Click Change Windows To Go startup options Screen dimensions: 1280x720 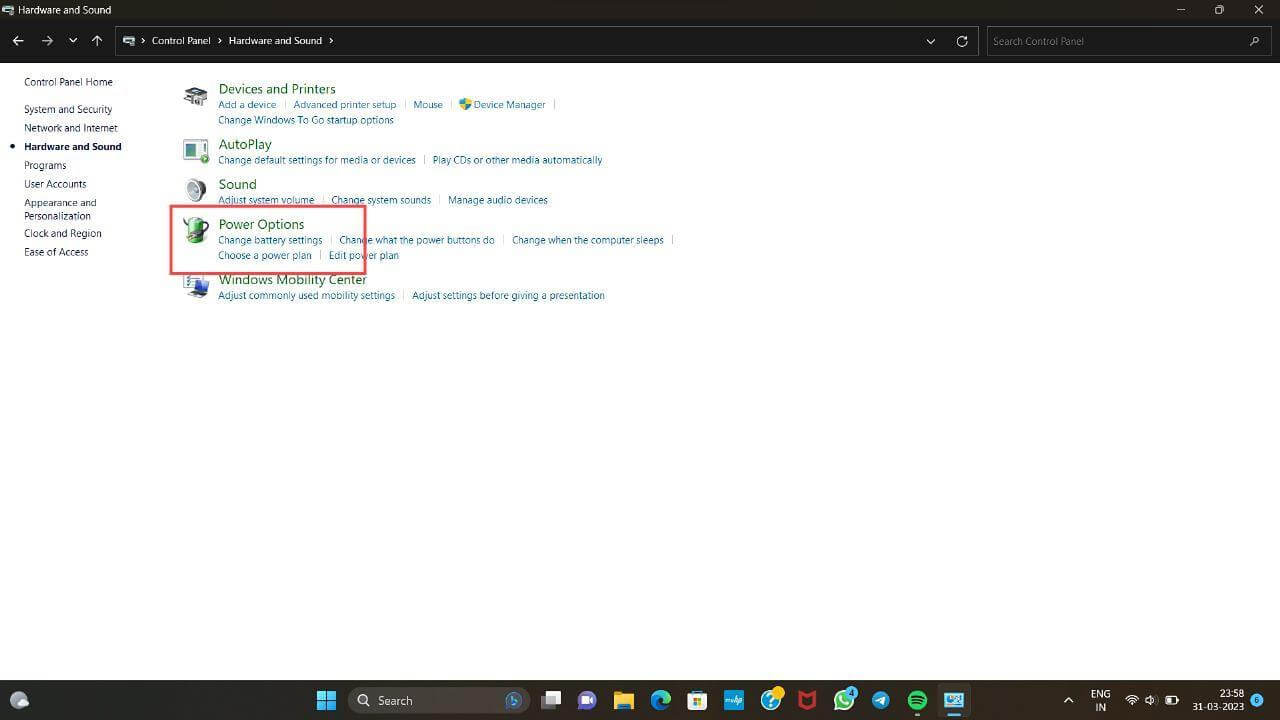tap(306, 120)
